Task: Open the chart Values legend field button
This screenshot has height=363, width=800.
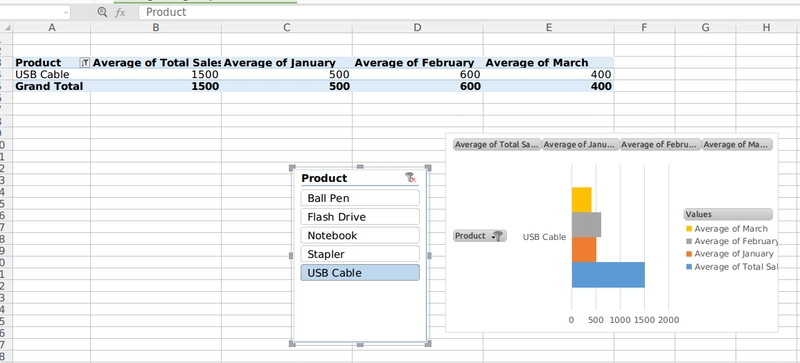Action: click(728, 214)
